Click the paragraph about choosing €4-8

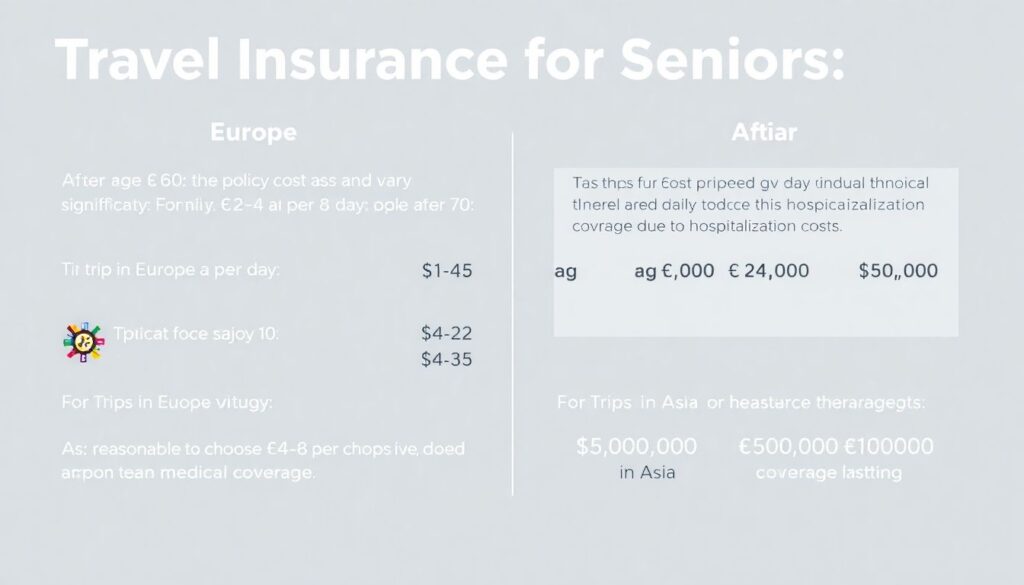pyautogui.click(x=263, y=461)
